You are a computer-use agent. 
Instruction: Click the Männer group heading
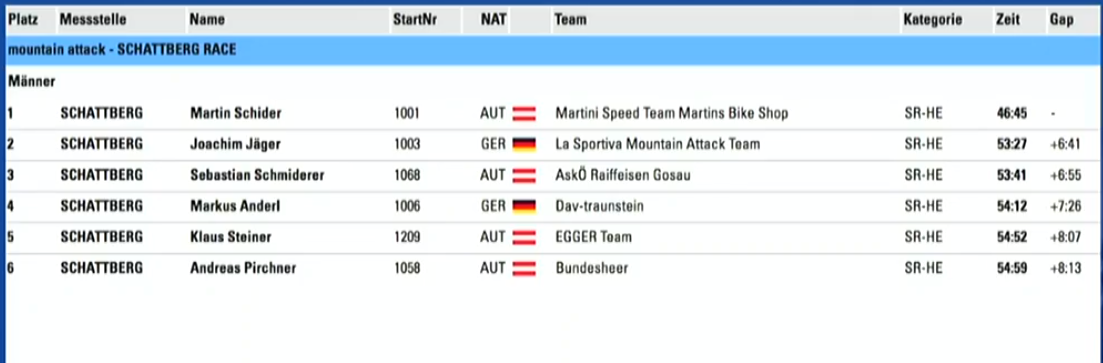32,82
